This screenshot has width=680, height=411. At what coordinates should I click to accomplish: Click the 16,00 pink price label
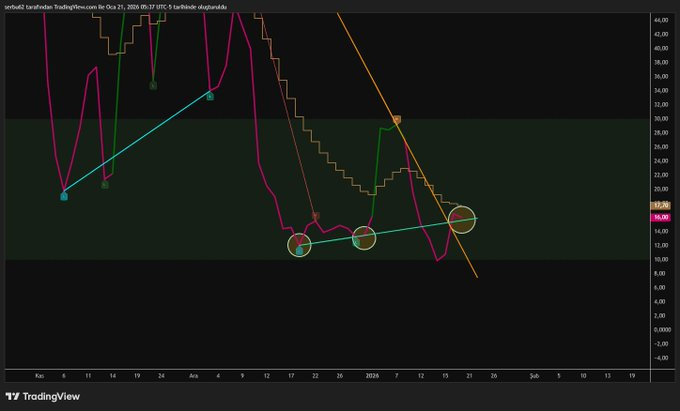point(661,217)
